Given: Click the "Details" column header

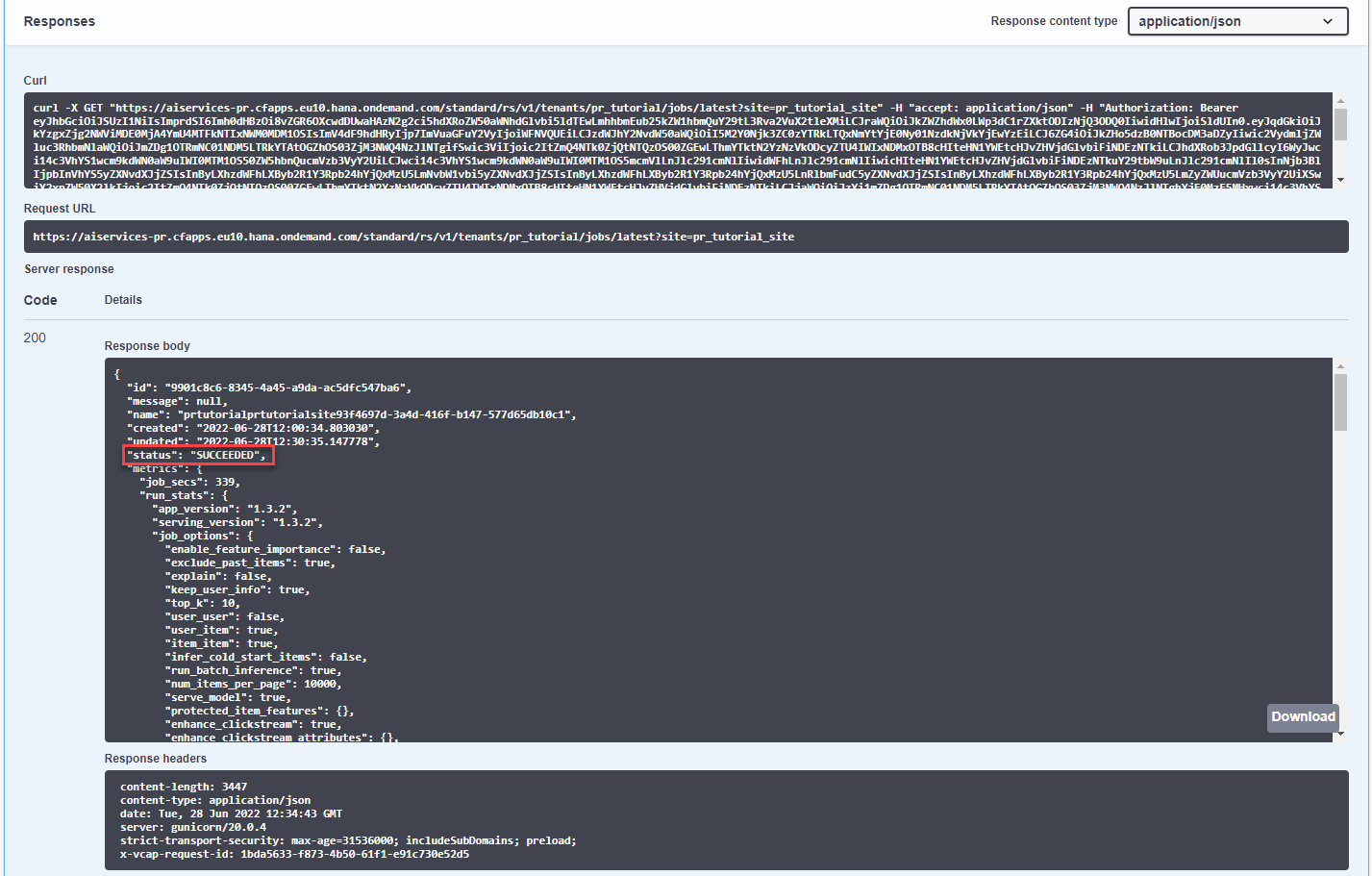Looking at the screenshot, I should tap(123, 300).
